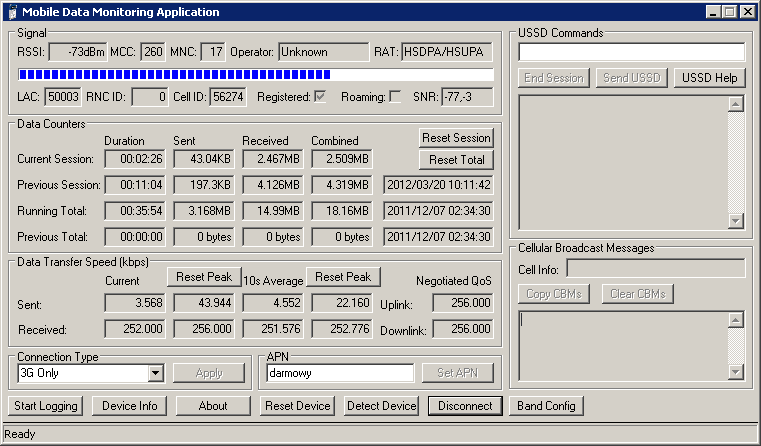761x446 pixels.
Task: Open Device Info
Action: 128,406
